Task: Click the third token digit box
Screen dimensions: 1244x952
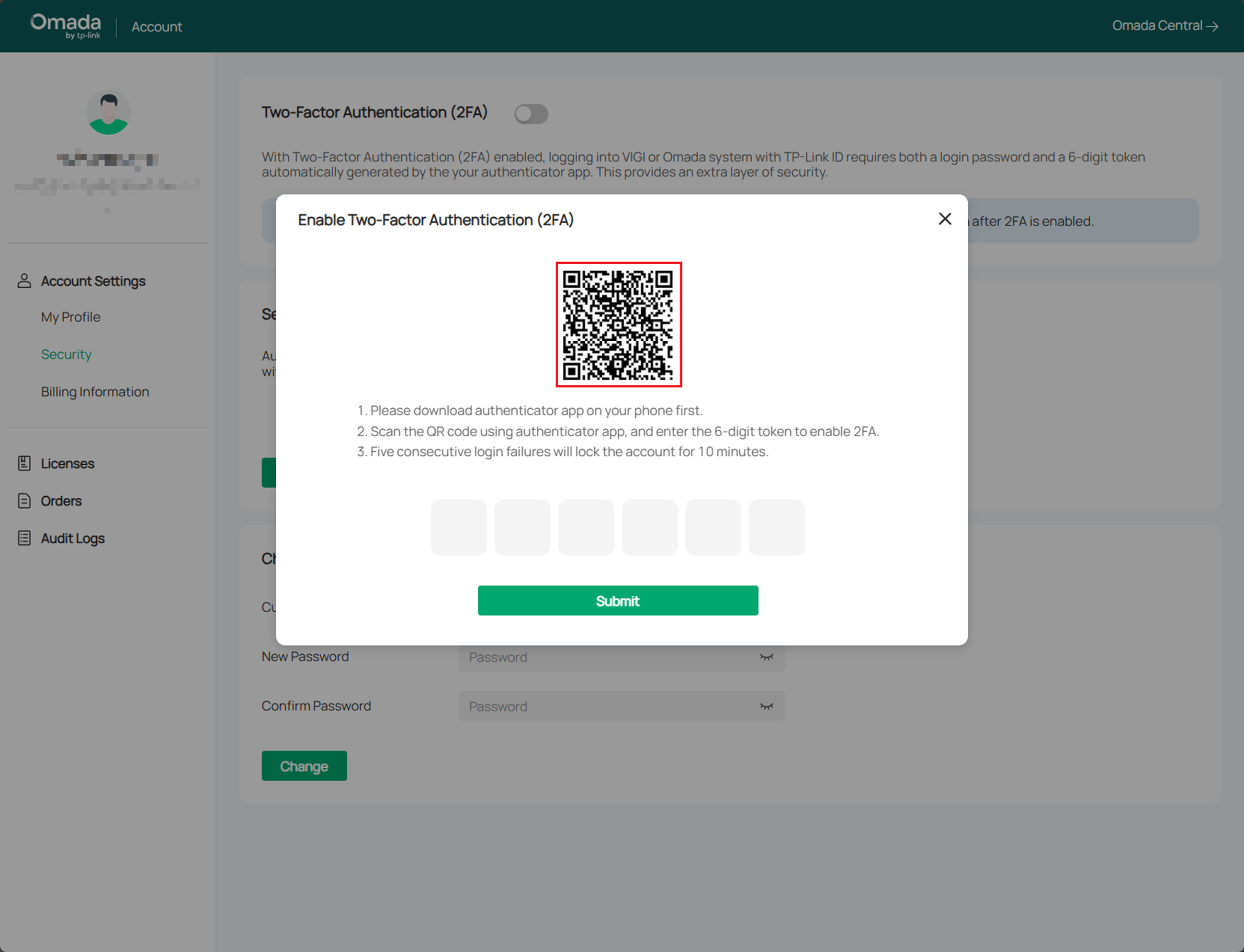Action: pos(586,527)
